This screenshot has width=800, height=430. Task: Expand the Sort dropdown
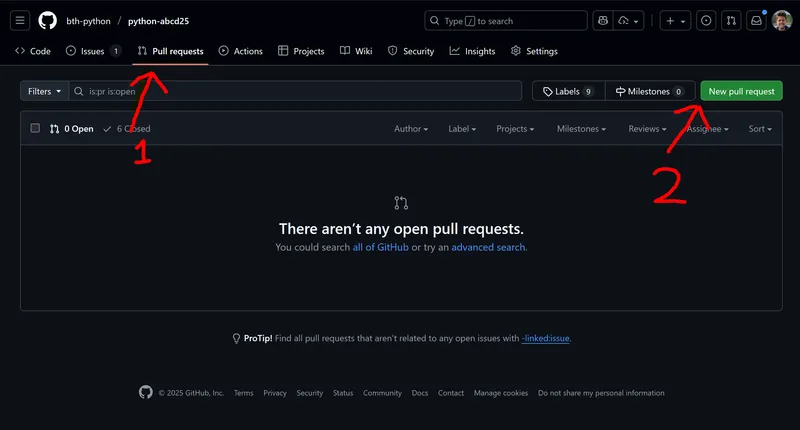click(x=759, y=129)
